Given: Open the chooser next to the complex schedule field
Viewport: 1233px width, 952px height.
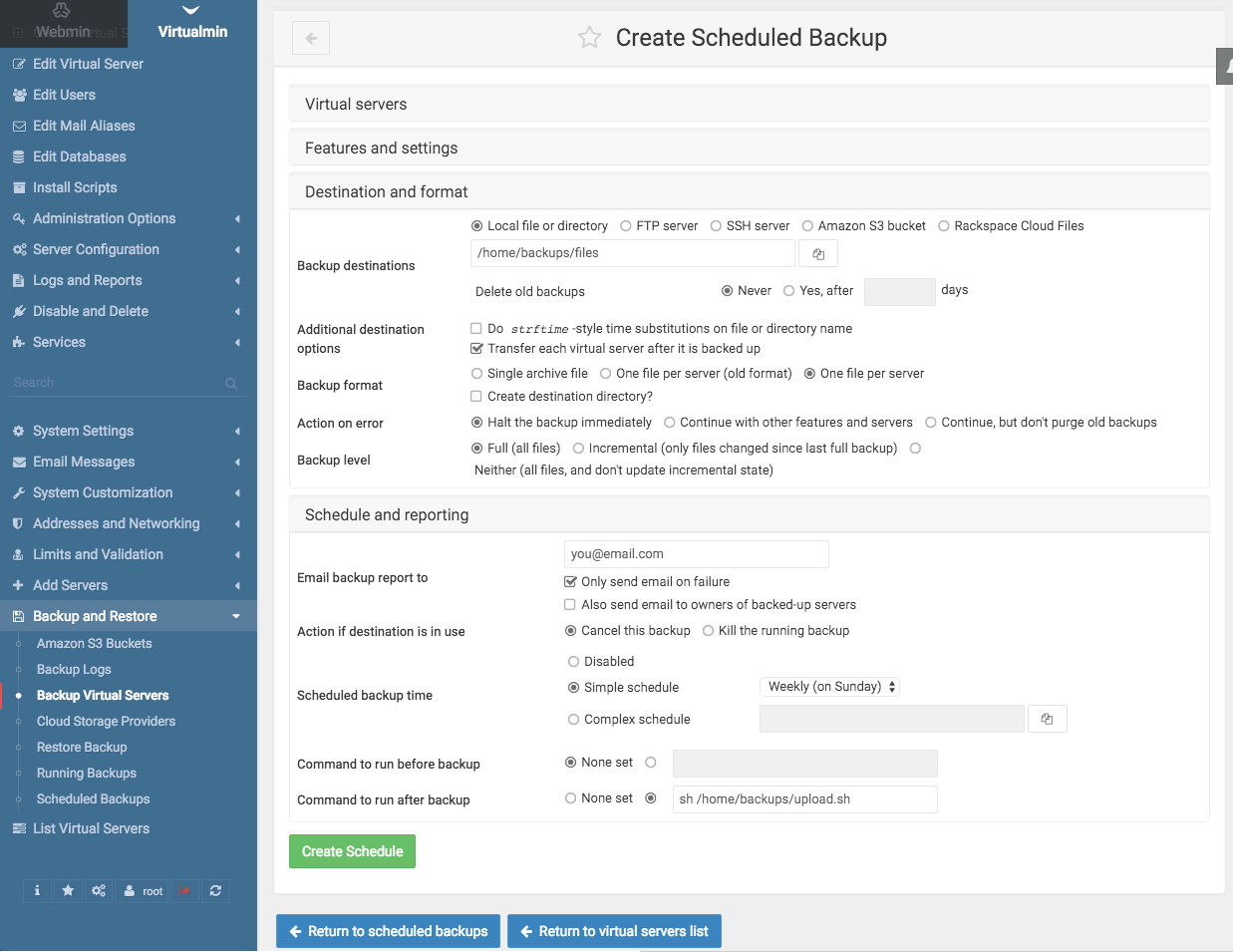Looking at the screenshot, I should [x=1047, y=719].
